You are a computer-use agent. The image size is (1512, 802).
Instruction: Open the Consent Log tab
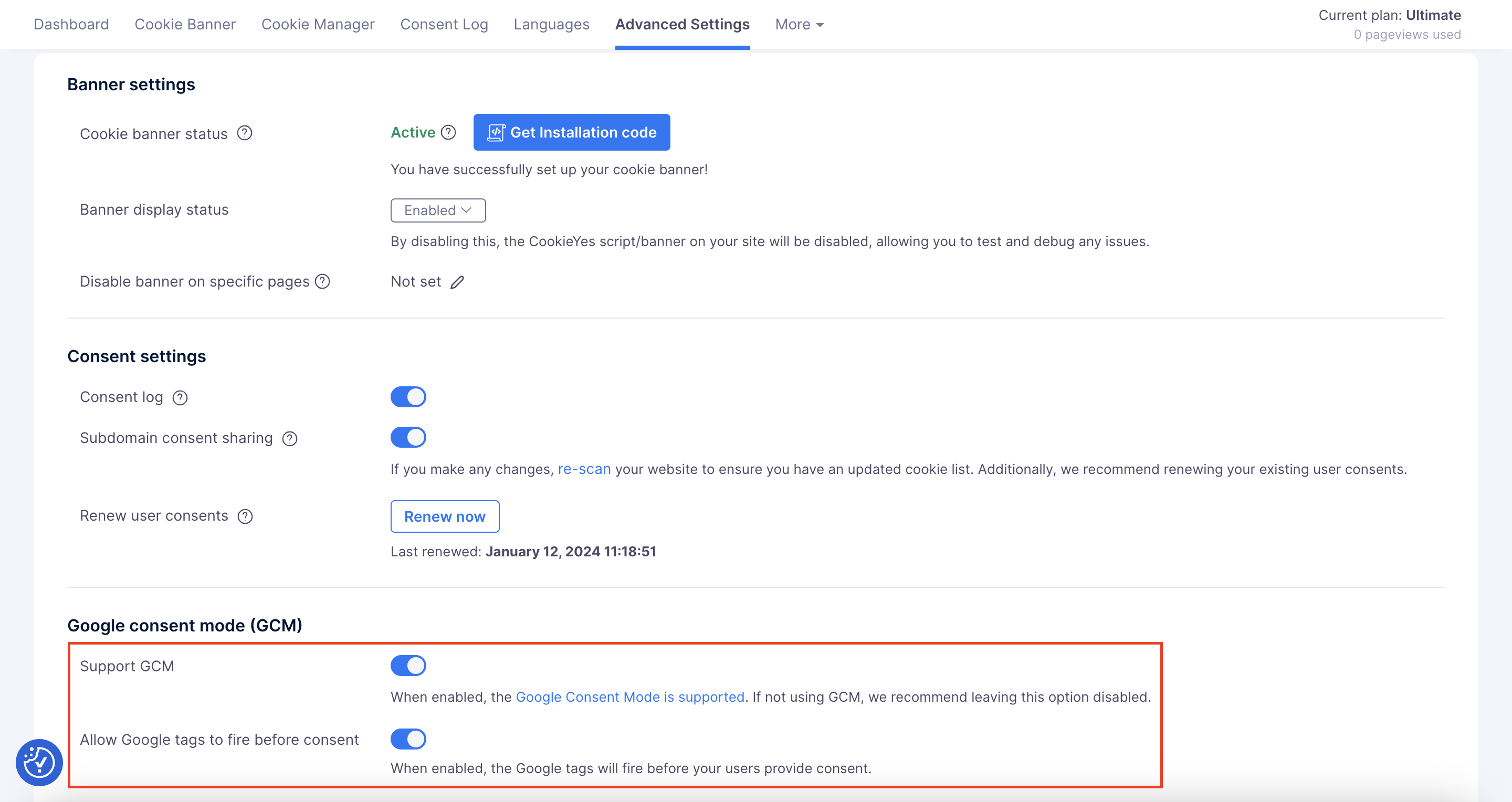[x=444, y=24]
